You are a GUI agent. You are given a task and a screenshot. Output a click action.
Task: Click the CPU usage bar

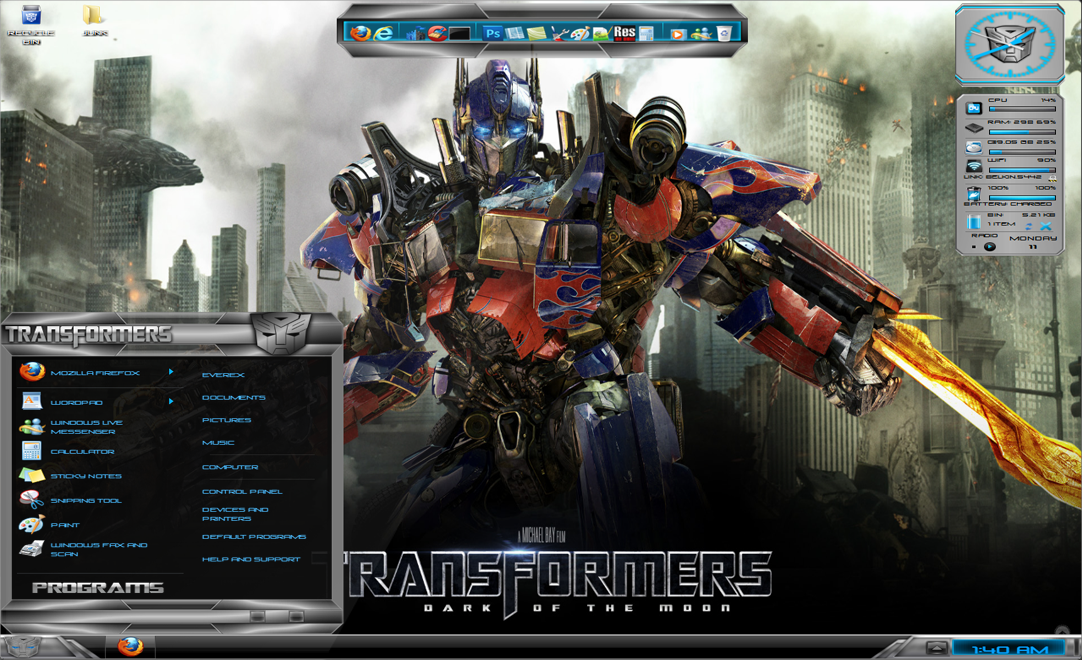pos(1022,109)
